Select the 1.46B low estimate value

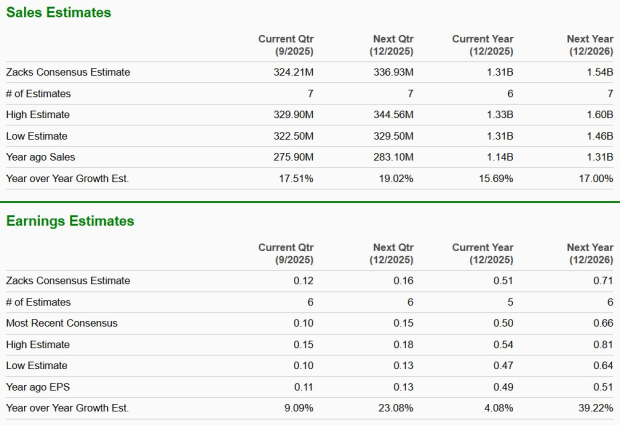click(596, 136)
